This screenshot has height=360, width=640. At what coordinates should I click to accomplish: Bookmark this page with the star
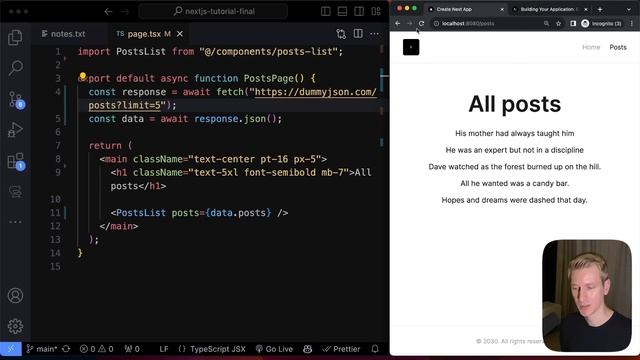[x=558, y=23]
